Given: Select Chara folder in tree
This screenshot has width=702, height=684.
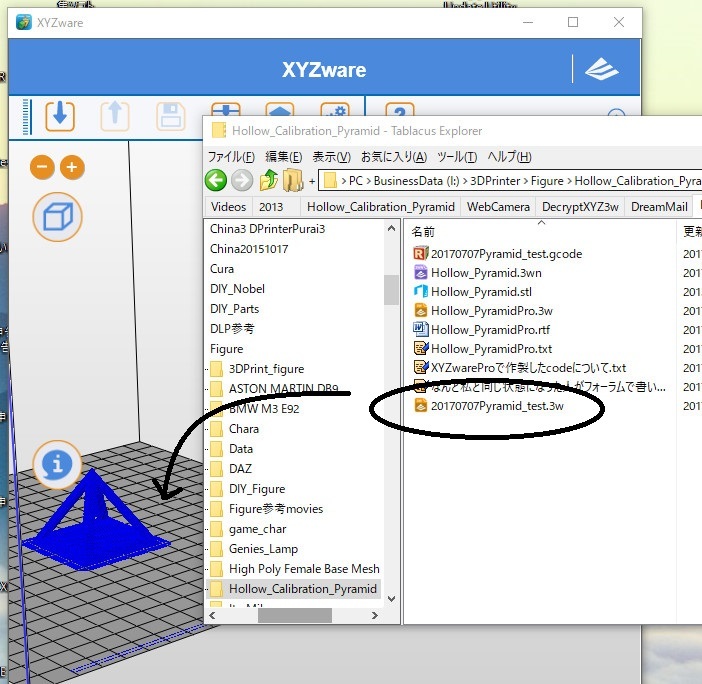Looking at the screenshot, I should 244,429.
